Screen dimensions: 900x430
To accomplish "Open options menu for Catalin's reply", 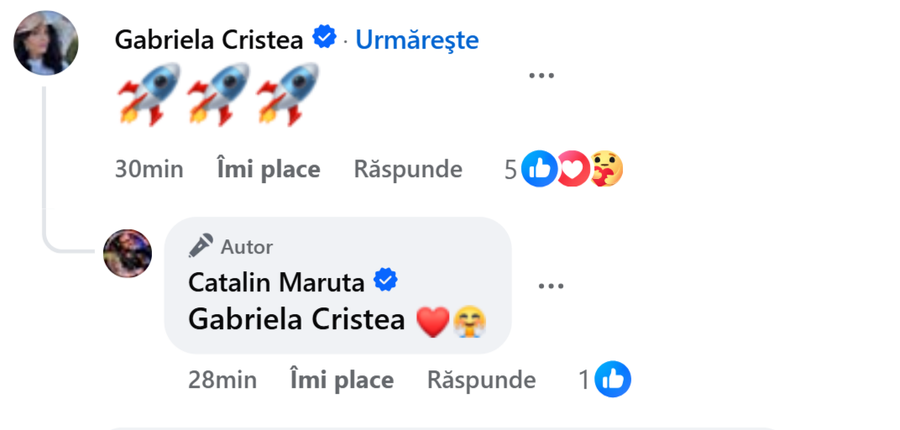I will coord(551,285).
